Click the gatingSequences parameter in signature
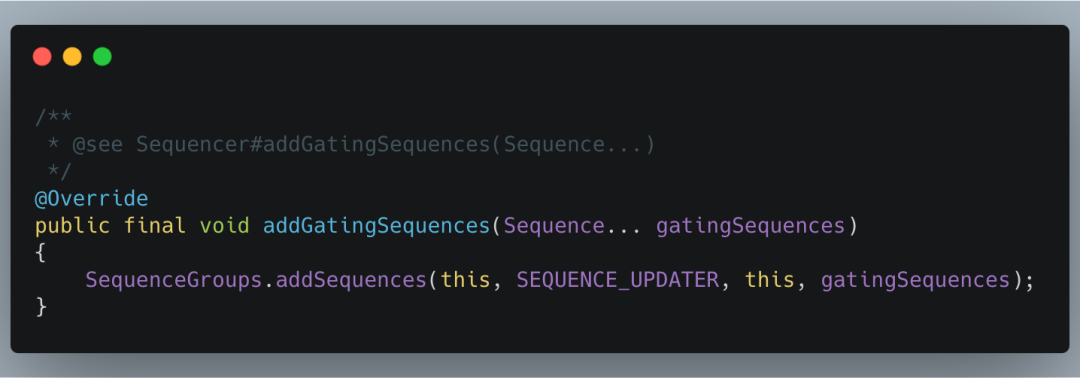The width and height of the screenshot is (1080, 378). pos(750,226)
